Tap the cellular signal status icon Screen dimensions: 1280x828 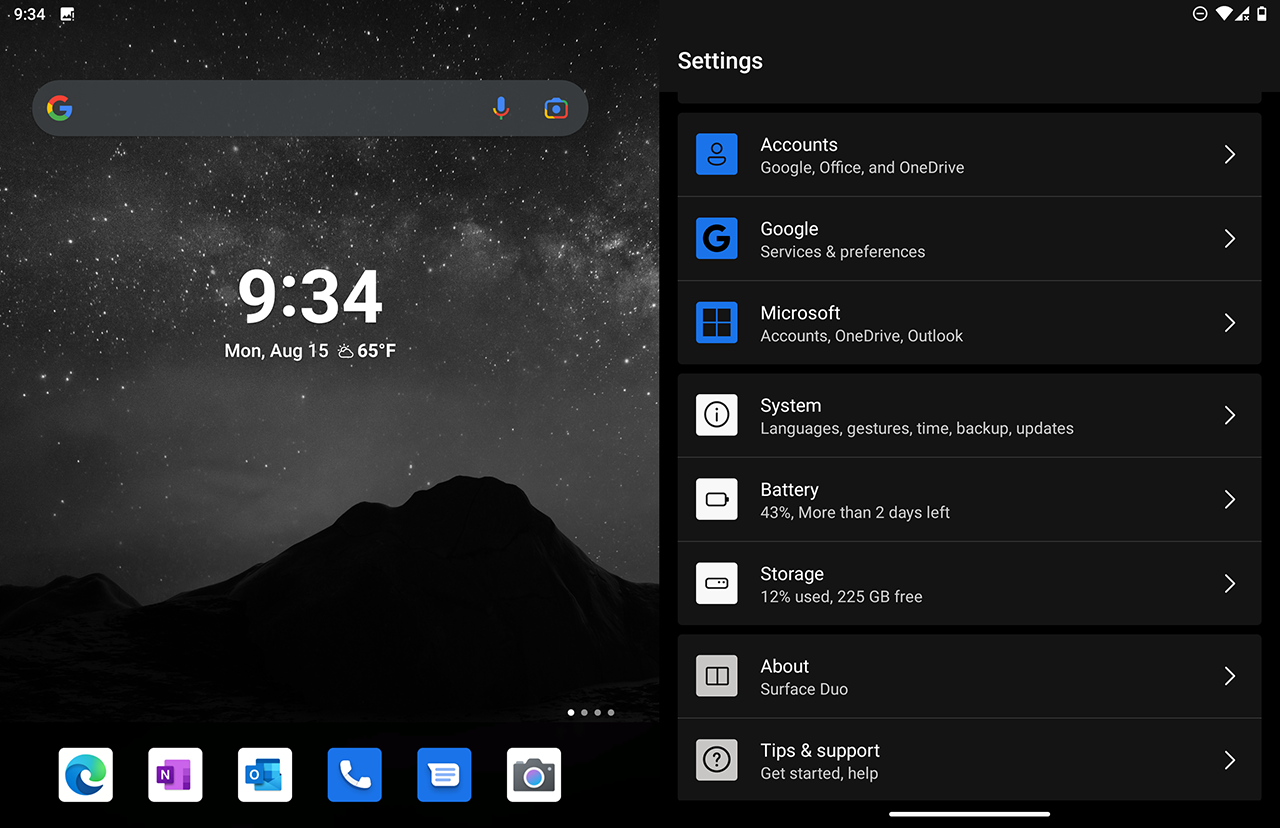point(1243,14)
